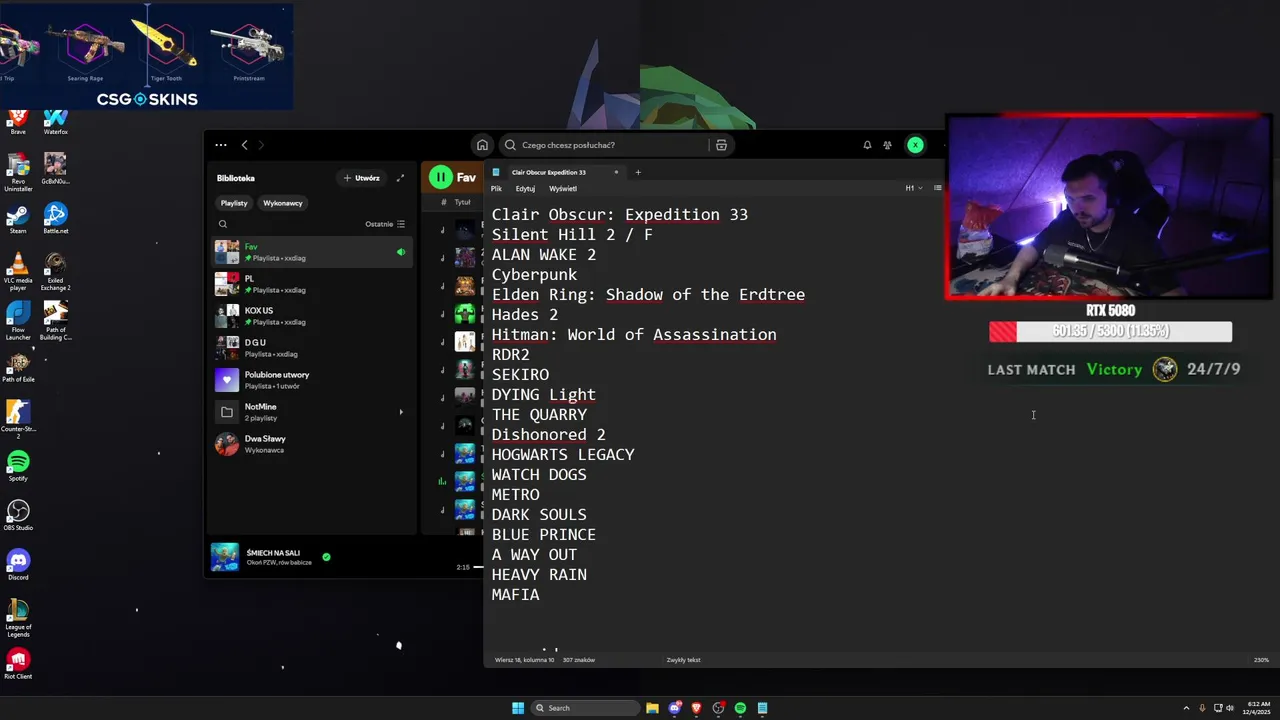Viewport: 1280px width, 720px height.
Task: Open Spotify's browse icon beside the search field
Action: [x=721, y=145]
